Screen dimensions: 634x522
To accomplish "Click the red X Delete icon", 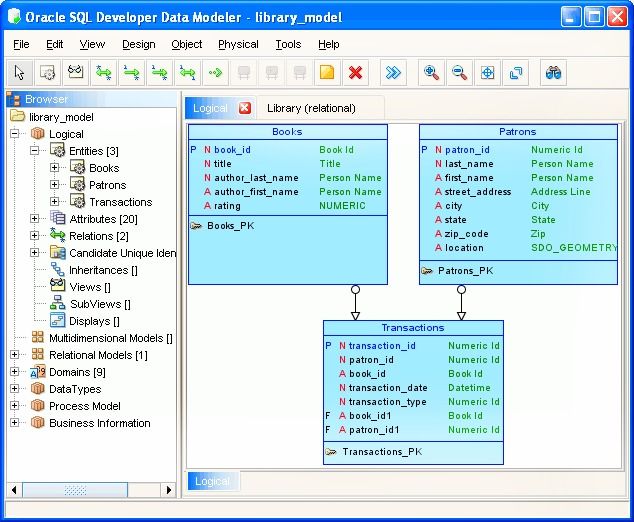I will coord(355,72).
